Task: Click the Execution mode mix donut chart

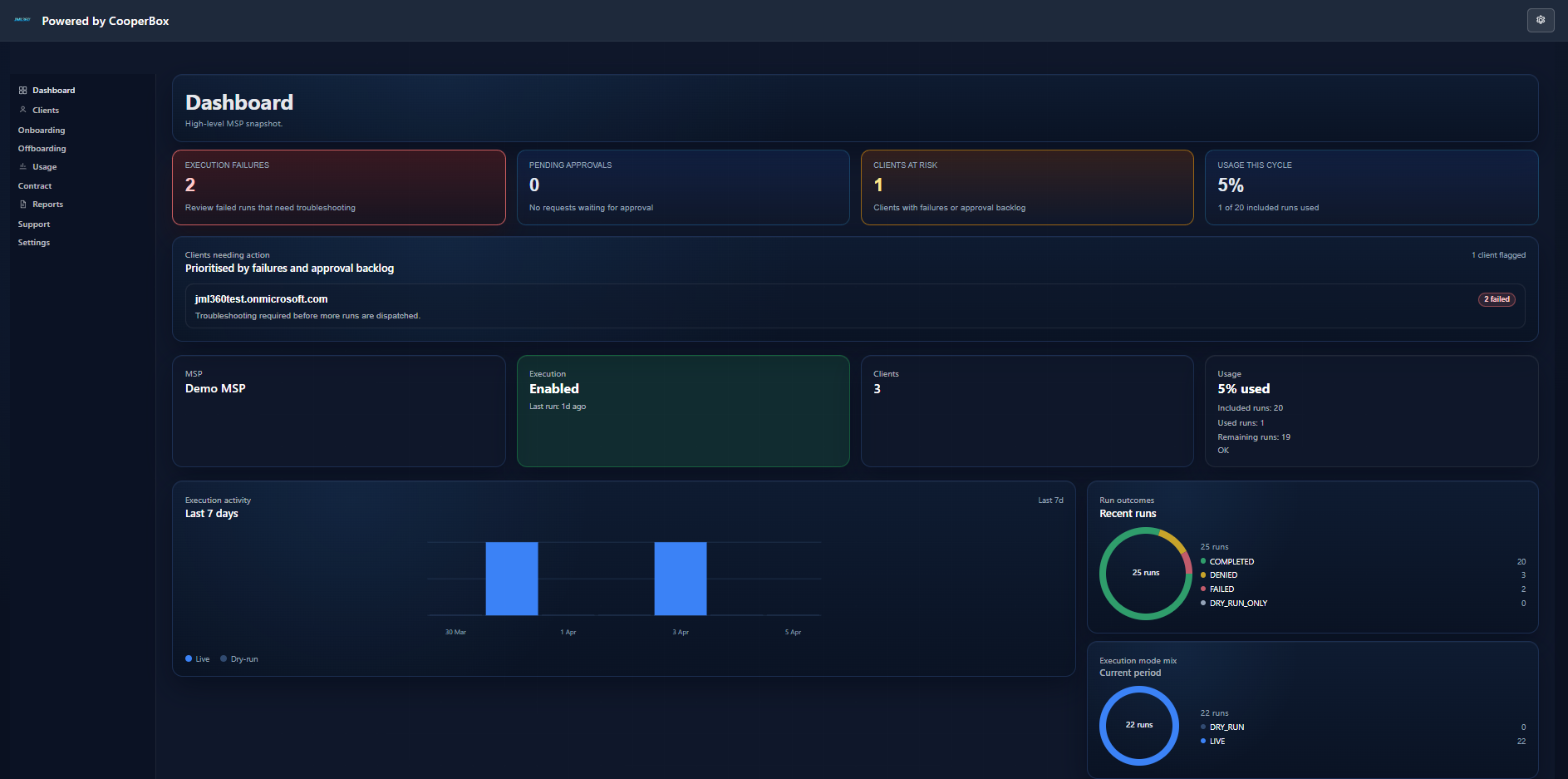Action: (1138, 725)
